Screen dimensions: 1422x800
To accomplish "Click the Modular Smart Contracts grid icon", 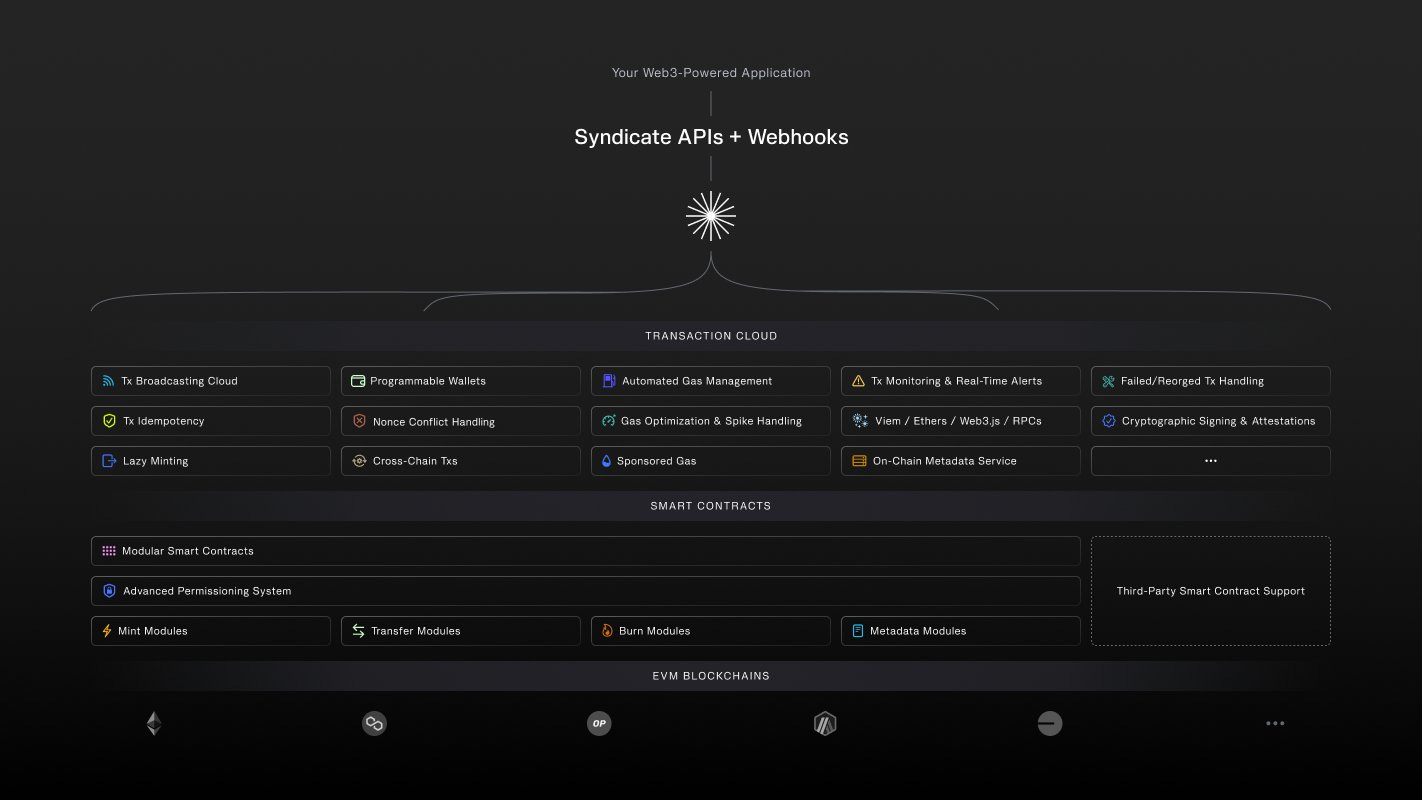I will (x=109, y=551).
